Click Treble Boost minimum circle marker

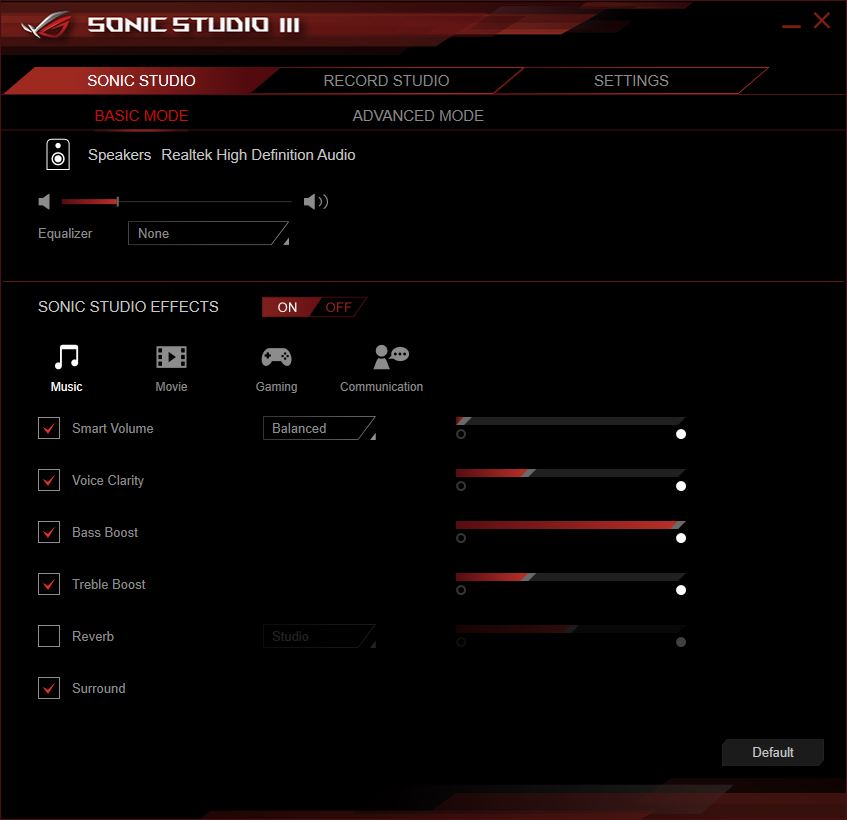pyautogui.click(x=461, y=590)
